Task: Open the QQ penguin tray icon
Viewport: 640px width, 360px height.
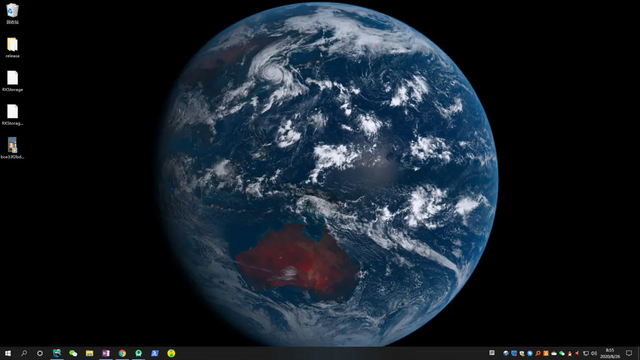Action: coord(570,353)
